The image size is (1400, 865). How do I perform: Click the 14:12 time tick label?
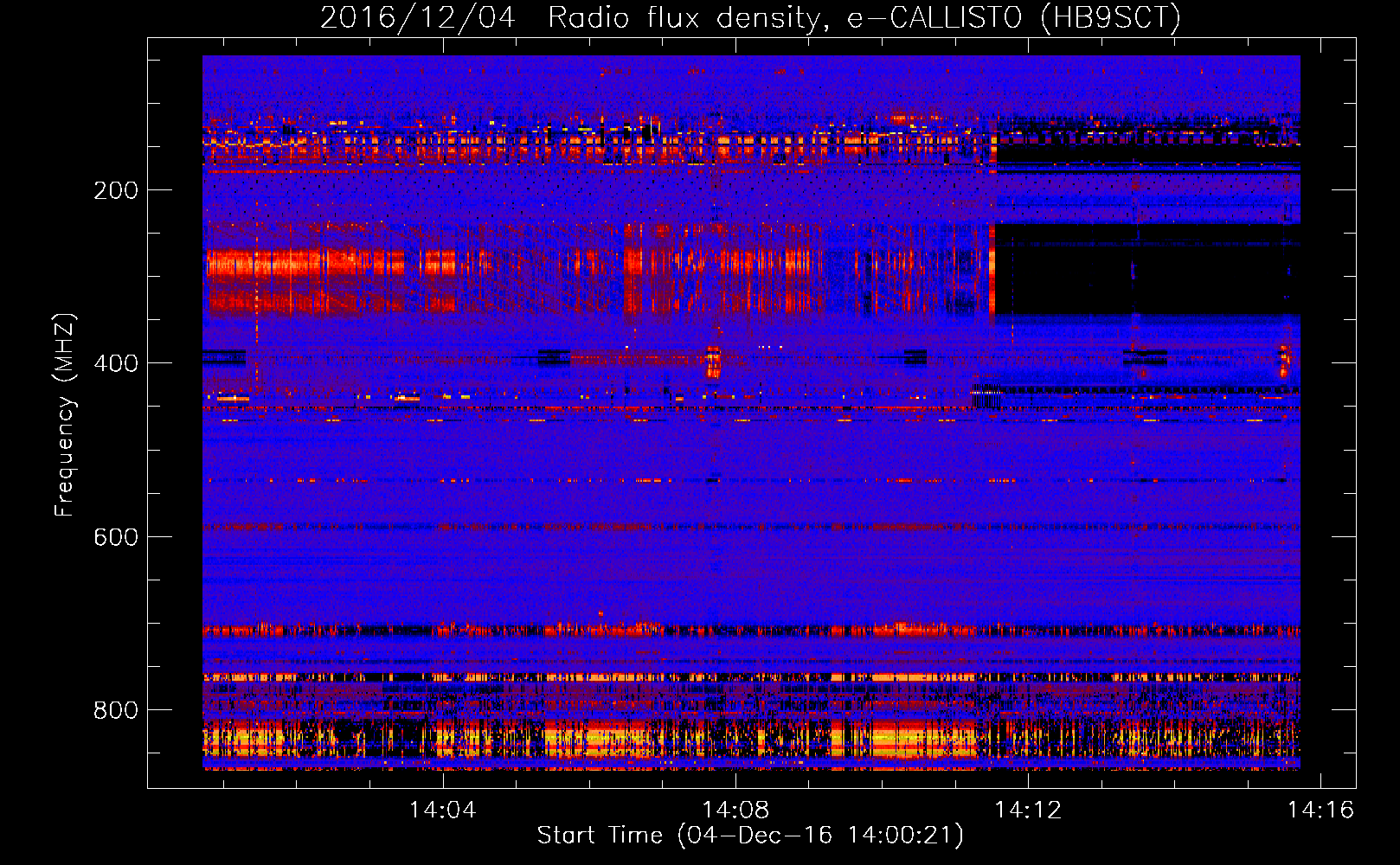(1028, 810)
